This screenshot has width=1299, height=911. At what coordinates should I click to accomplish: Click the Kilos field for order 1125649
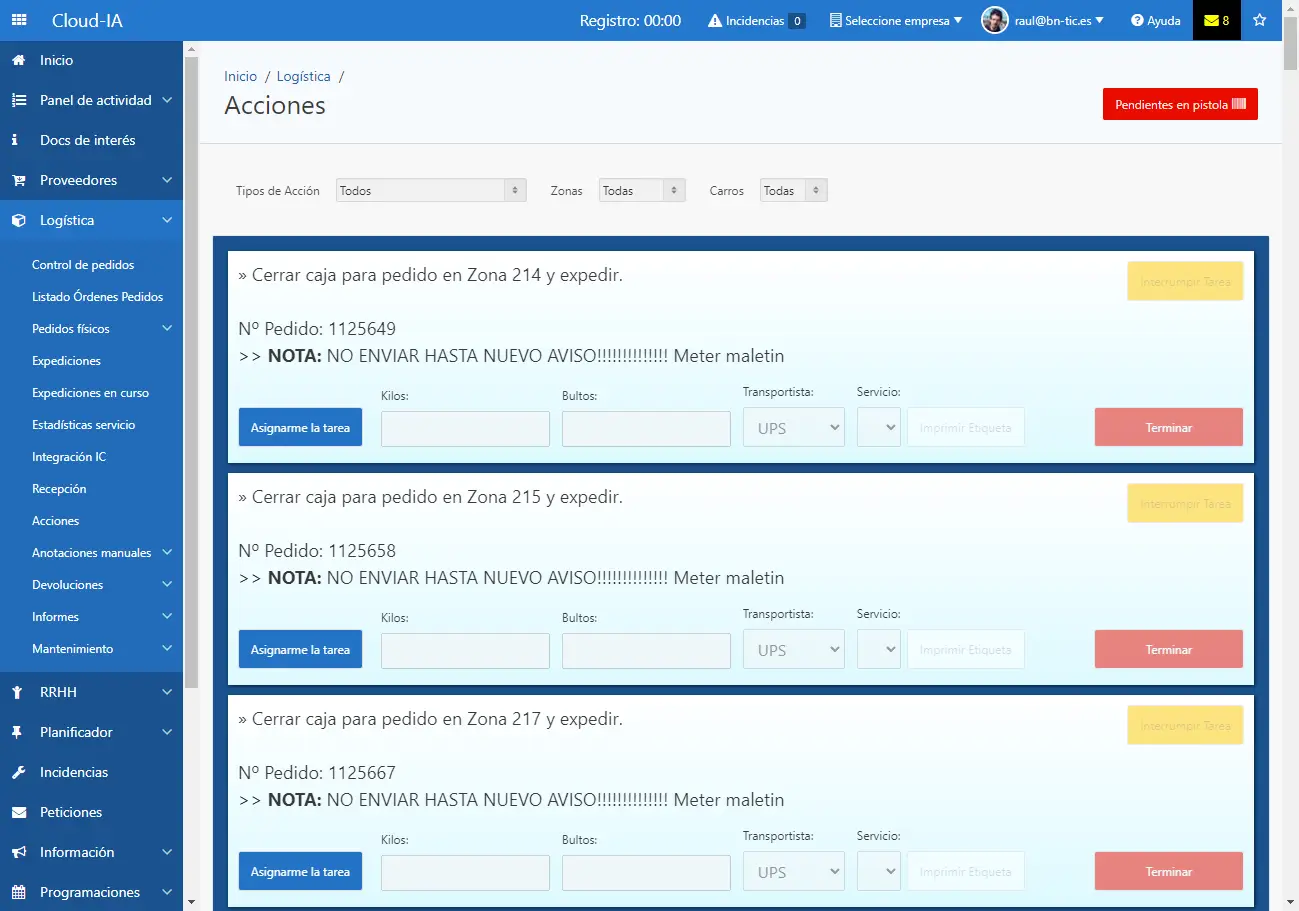[465, 429]
